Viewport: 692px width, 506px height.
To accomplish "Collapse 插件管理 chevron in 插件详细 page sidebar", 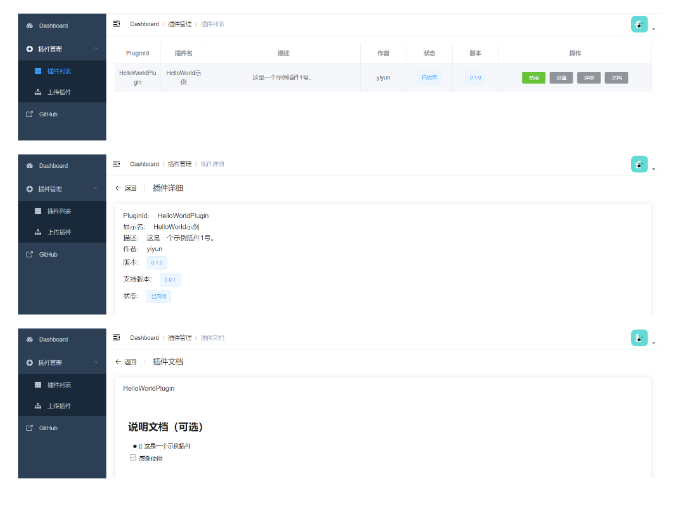I will [x=95, y=189].
